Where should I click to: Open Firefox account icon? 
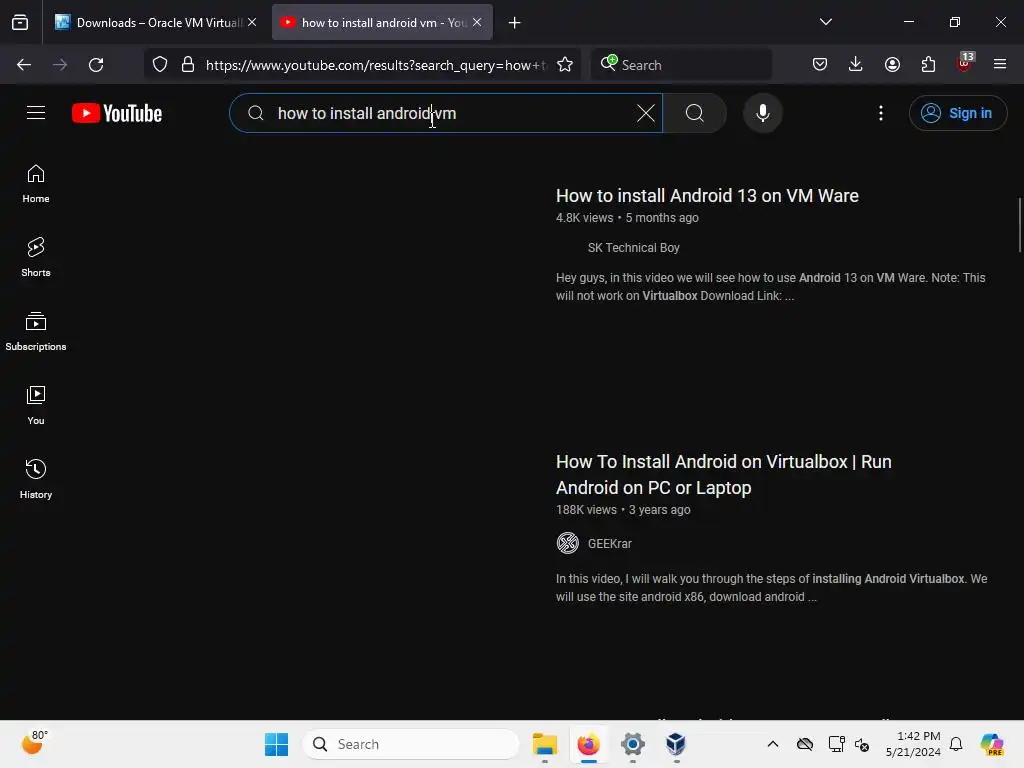click(x=892, y=65)
